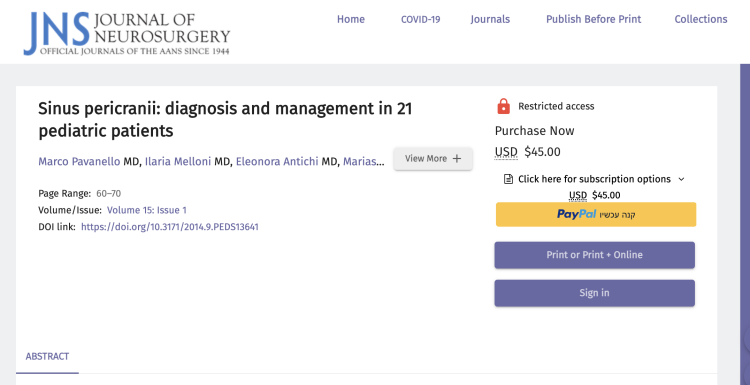
Task: Open author link Eleonora Antichi
Action: 277,162
